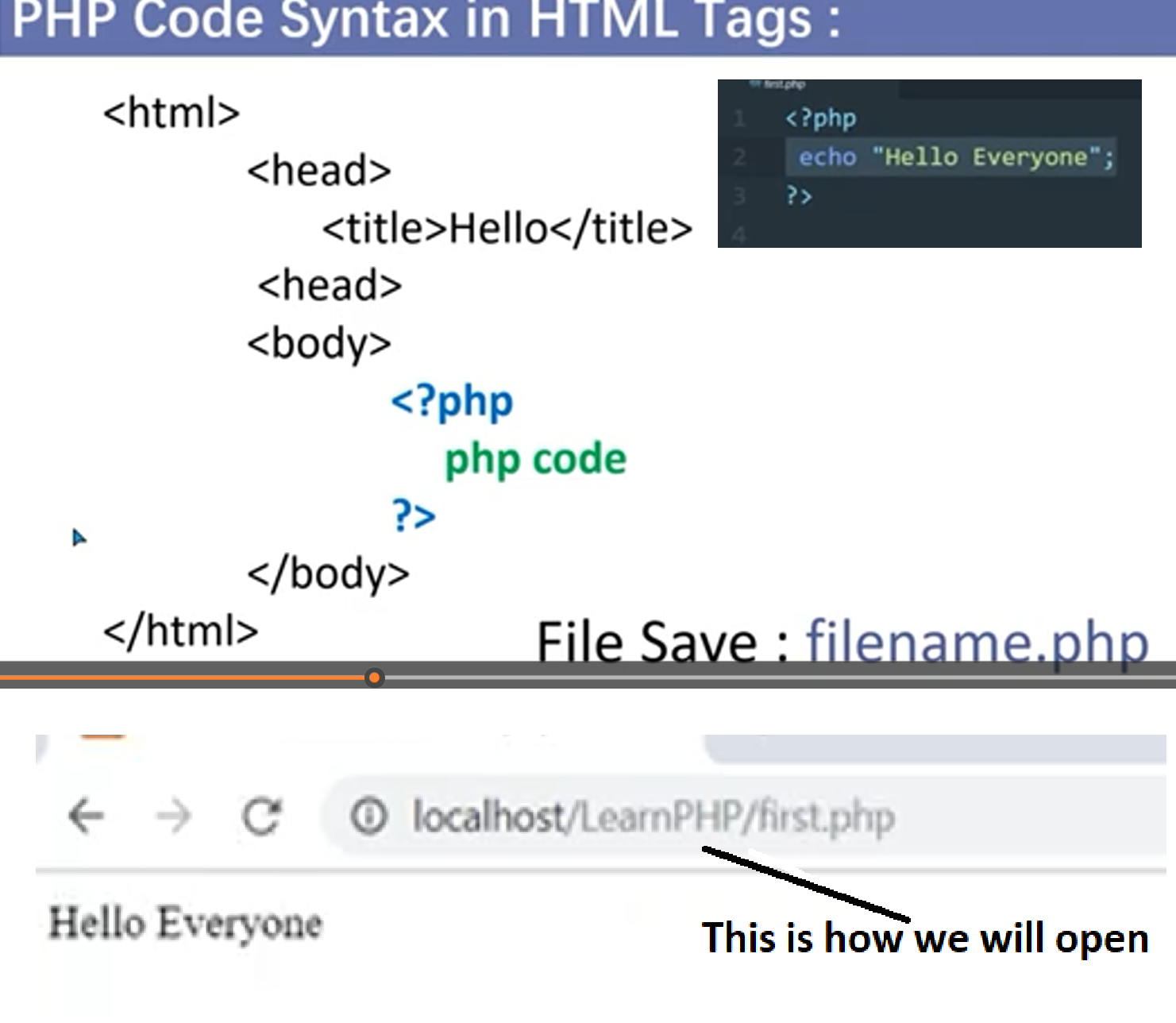Reload the localhost page
The width and height of the screenshot is (1176, 1023).
(x=261, y=816)
